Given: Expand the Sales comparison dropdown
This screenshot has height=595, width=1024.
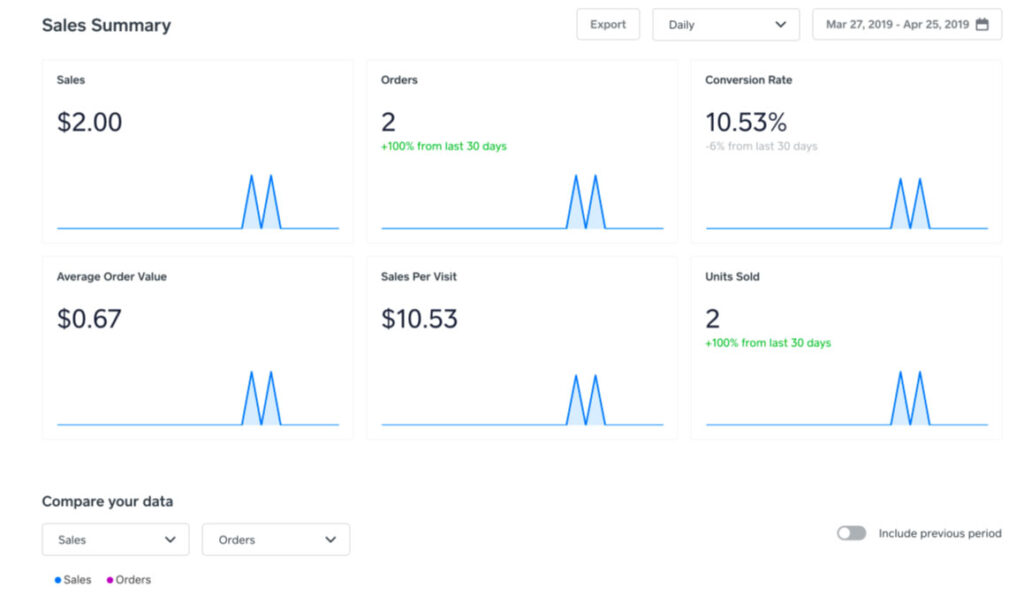Looking at the screenshot, I should coord(115,539).
